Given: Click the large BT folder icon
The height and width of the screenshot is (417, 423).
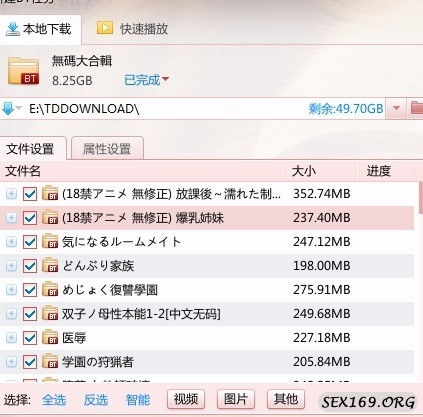Looking at the screenshot, I should point(23,71).
